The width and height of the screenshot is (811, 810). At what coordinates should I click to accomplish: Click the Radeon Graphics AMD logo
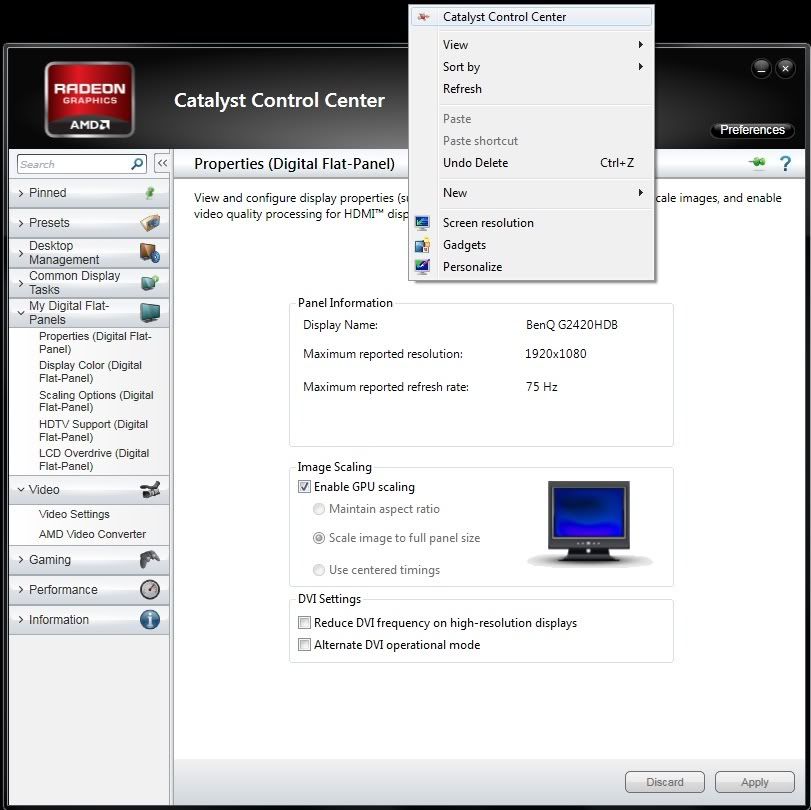89,99
